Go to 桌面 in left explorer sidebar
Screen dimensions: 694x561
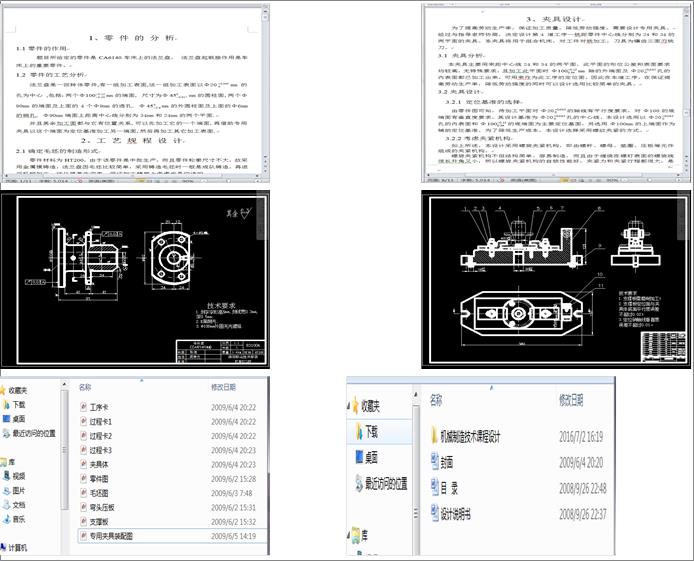(x=14, y=419)
